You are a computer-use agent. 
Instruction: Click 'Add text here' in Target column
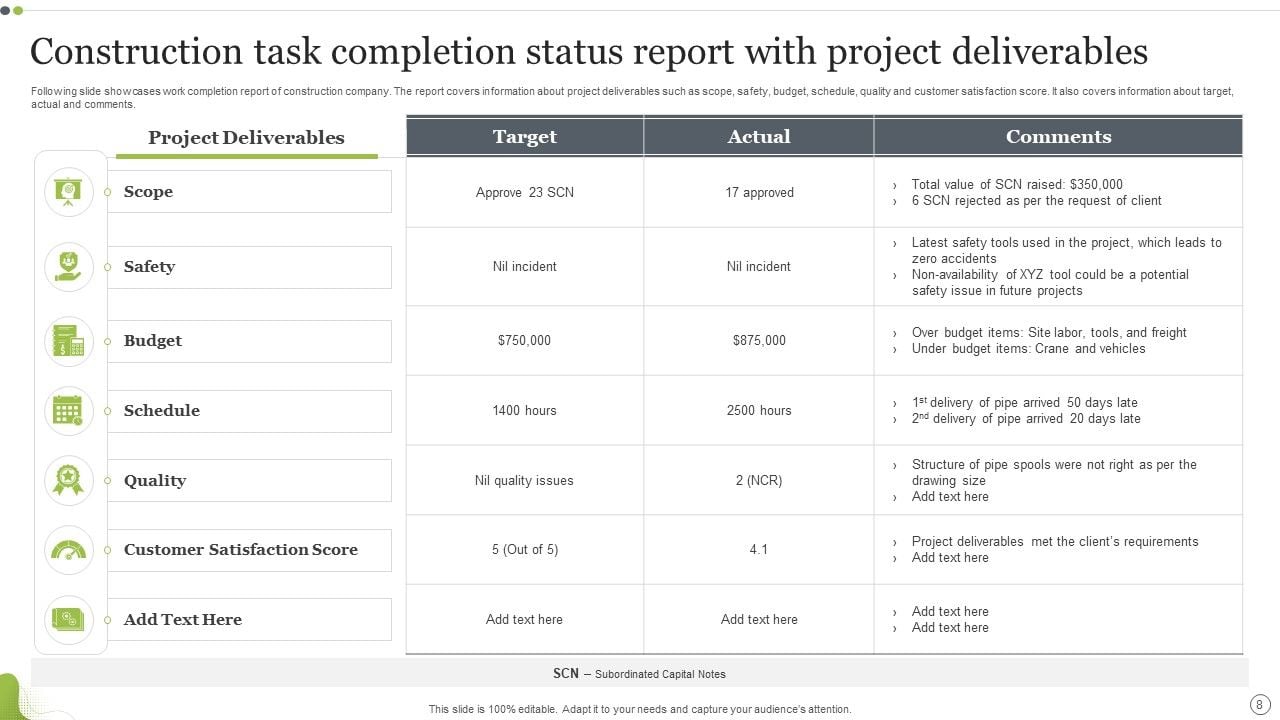pos(525,619)
